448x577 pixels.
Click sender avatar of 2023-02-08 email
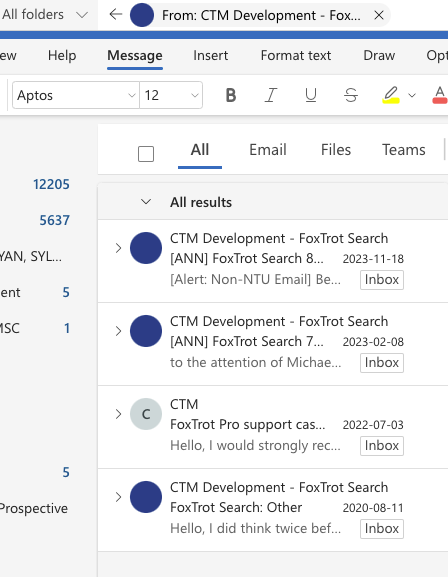146,331
